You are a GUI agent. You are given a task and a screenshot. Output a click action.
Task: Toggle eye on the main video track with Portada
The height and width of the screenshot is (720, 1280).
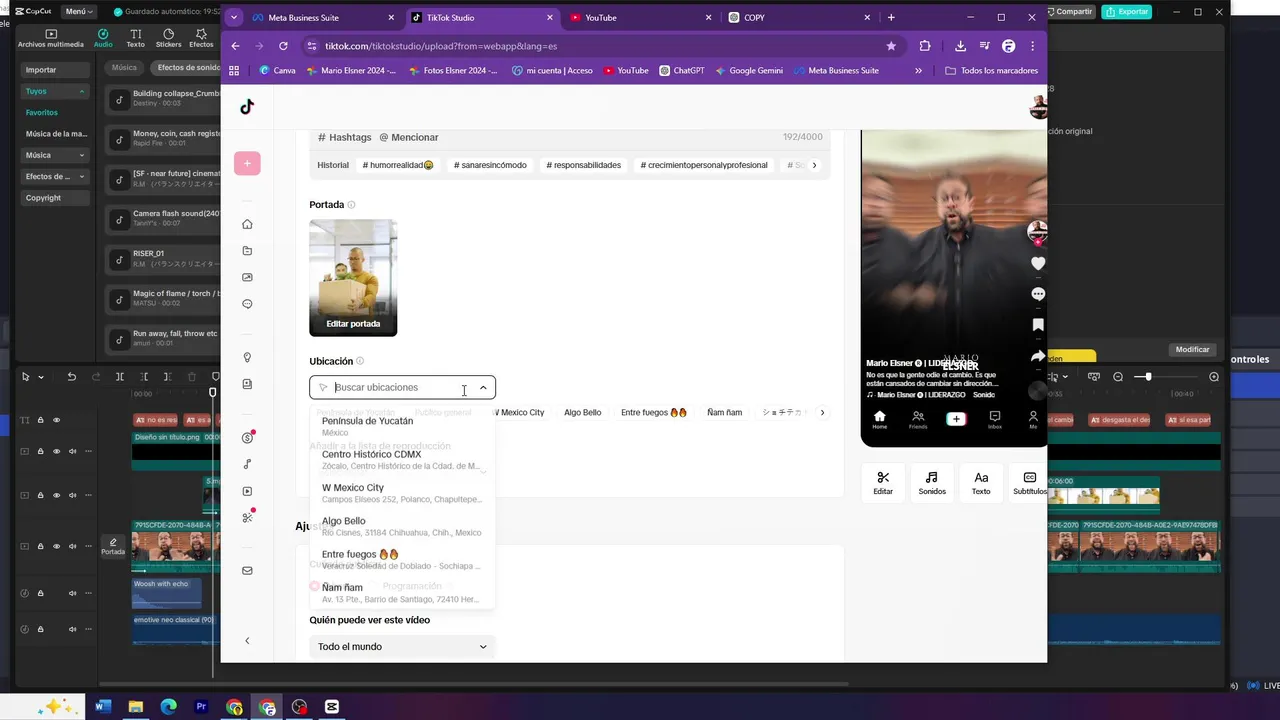coord(56,546)
